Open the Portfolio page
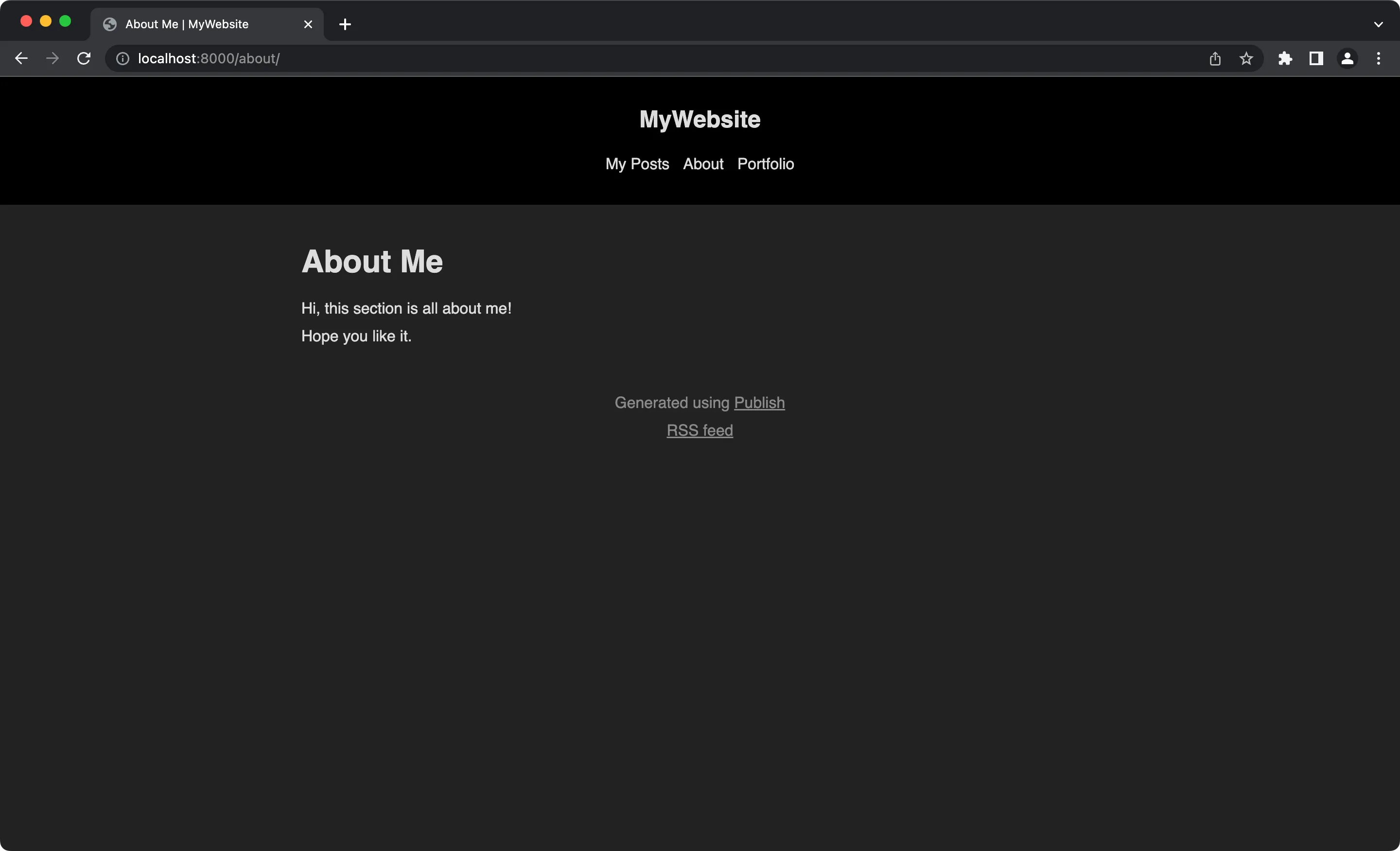Screen dimensions: 1400x851 765,164
